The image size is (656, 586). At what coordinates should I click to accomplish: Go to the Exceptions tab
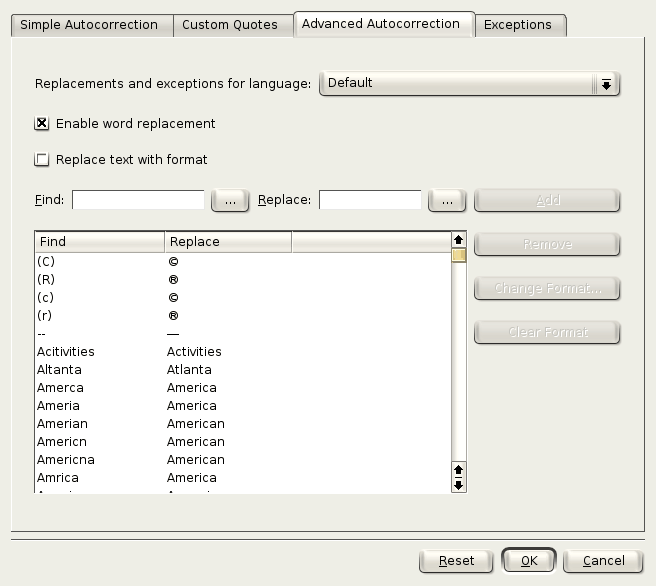coord(517,25)
